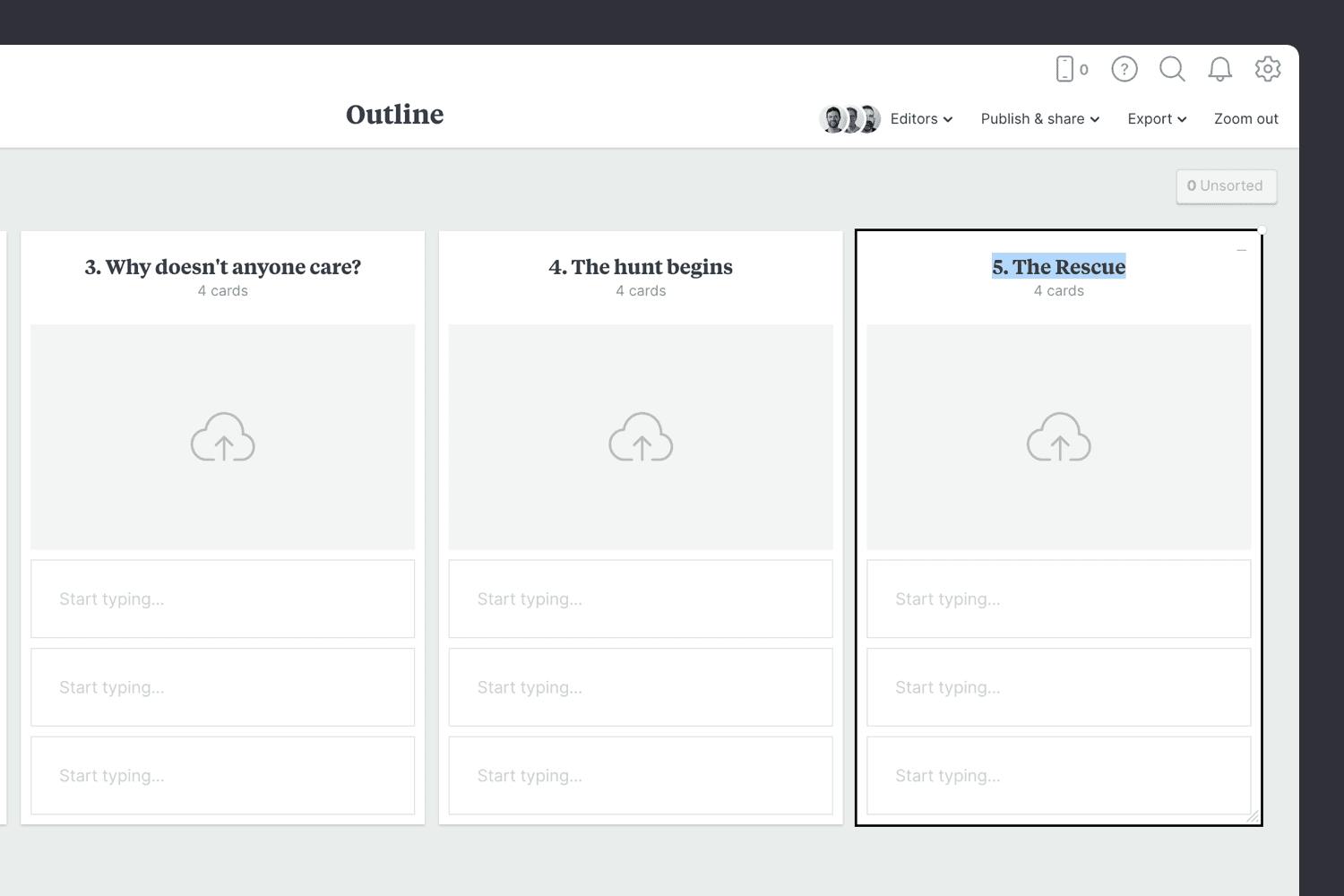
Task: Click the editors' avatar group
Action: (849, 119)
